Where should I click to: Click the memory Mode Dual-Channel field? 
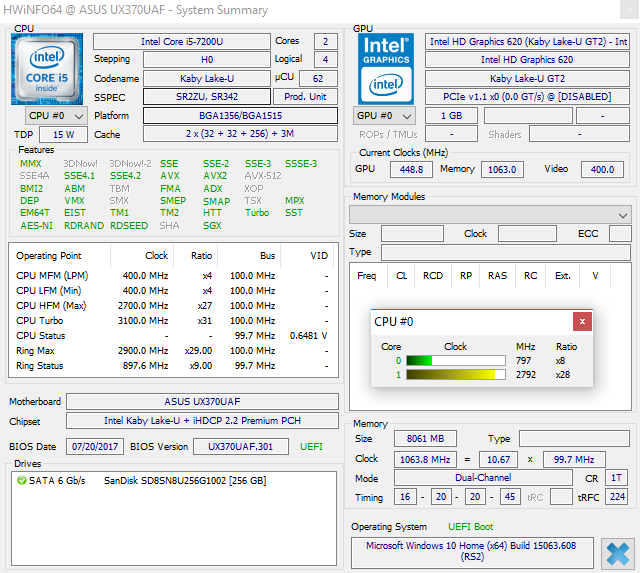click(483, 478)
